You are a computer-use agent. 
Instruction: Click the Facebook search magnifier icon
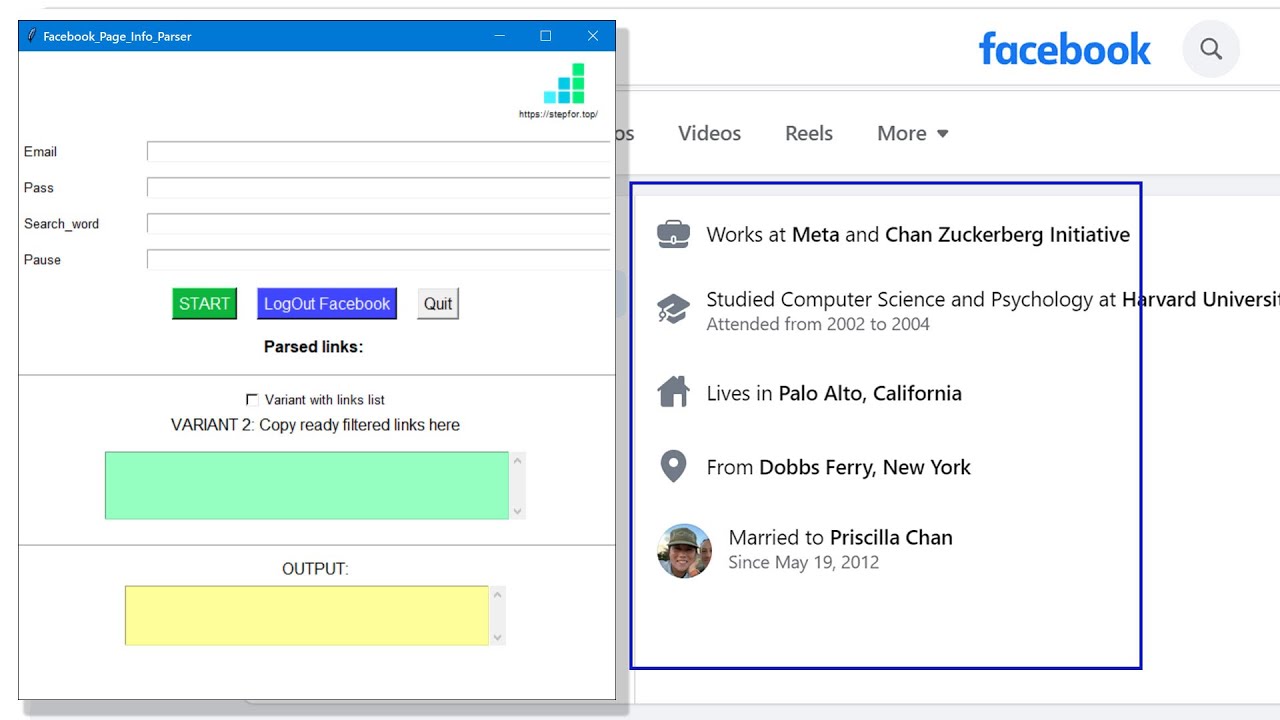point(1211,49)
